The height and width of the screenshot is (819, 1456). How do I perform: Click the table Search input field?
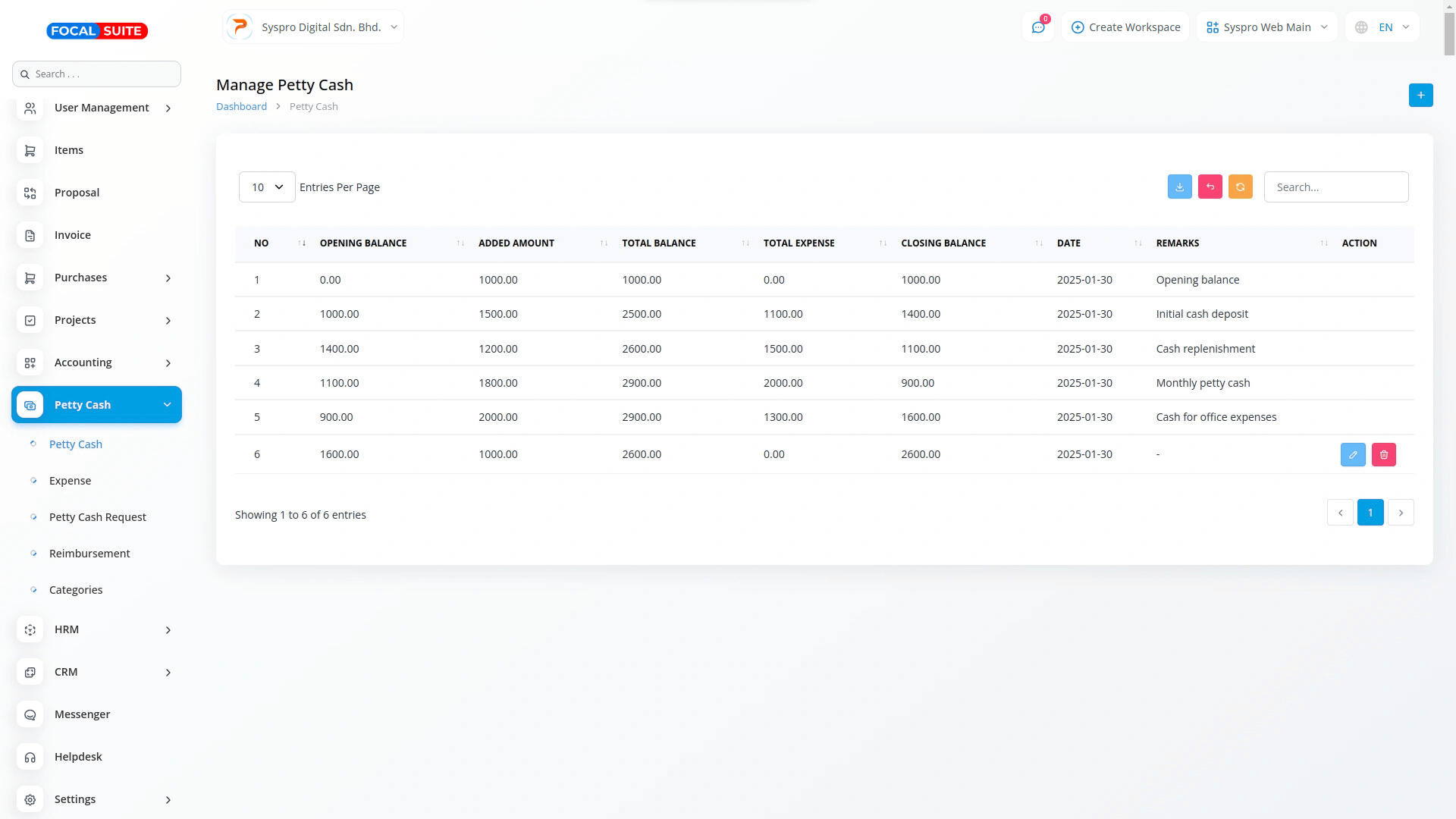pos(1335,187)
